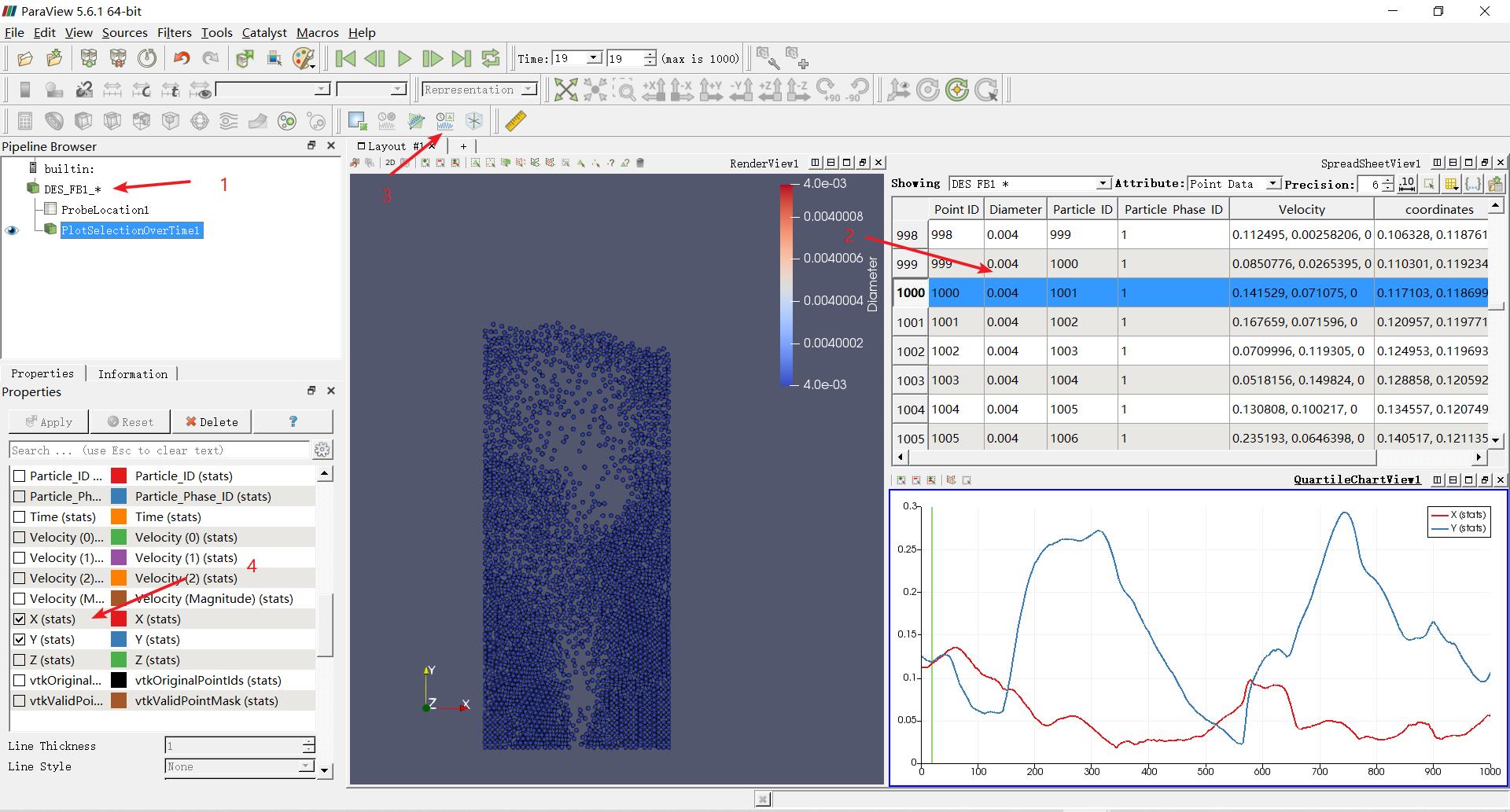Open the Catalyst menu
The width and height of the screenshot is (1510, 812).
click(264, 33)
